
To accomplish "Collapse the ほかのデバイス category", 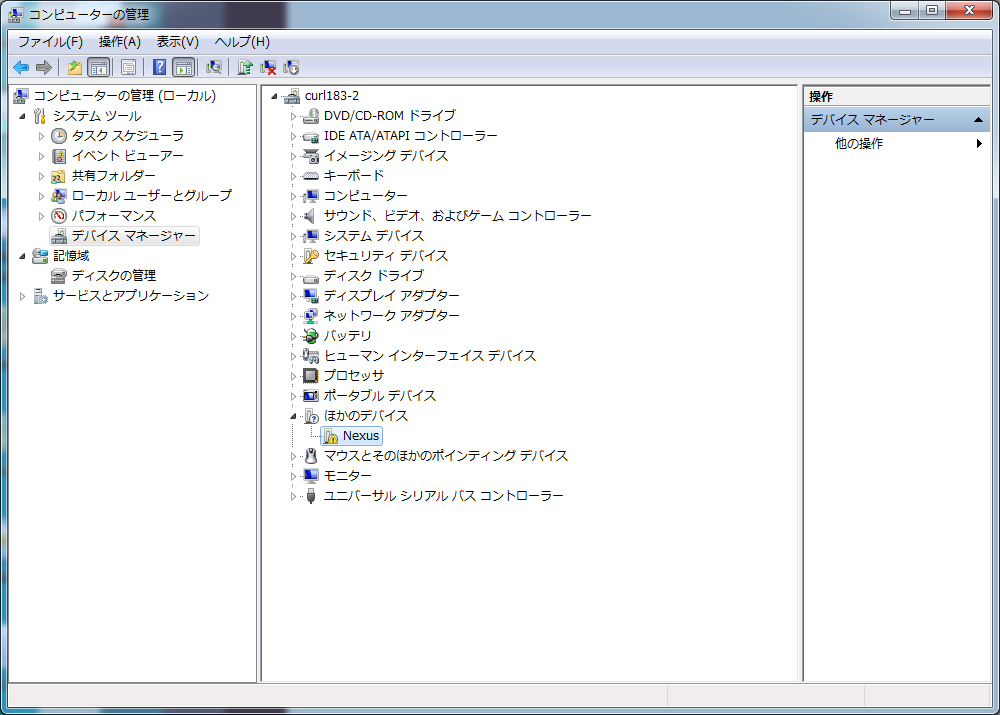I will point(294,416).
